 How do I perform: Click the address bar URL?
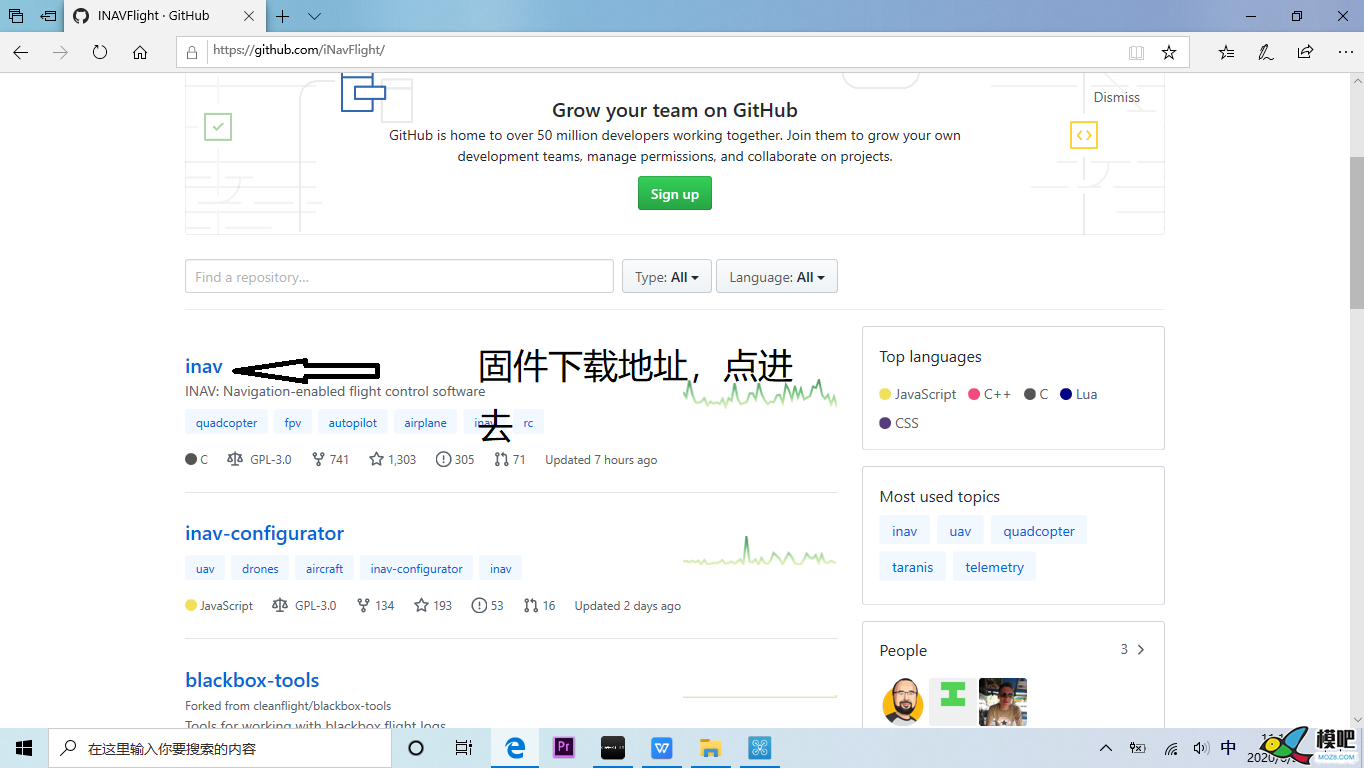click(298, 50)
